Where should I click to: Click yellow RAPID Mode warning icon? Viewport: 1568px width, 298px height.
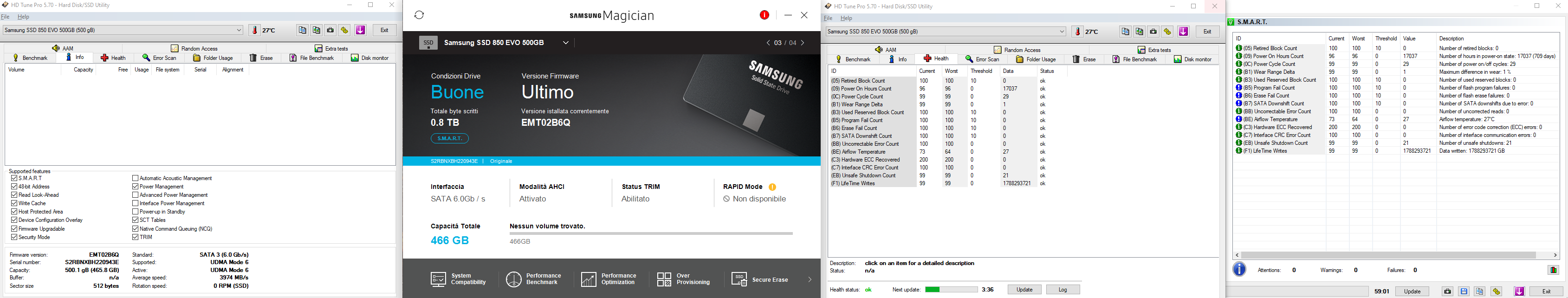pyautogui.click(x=772, y=187)
